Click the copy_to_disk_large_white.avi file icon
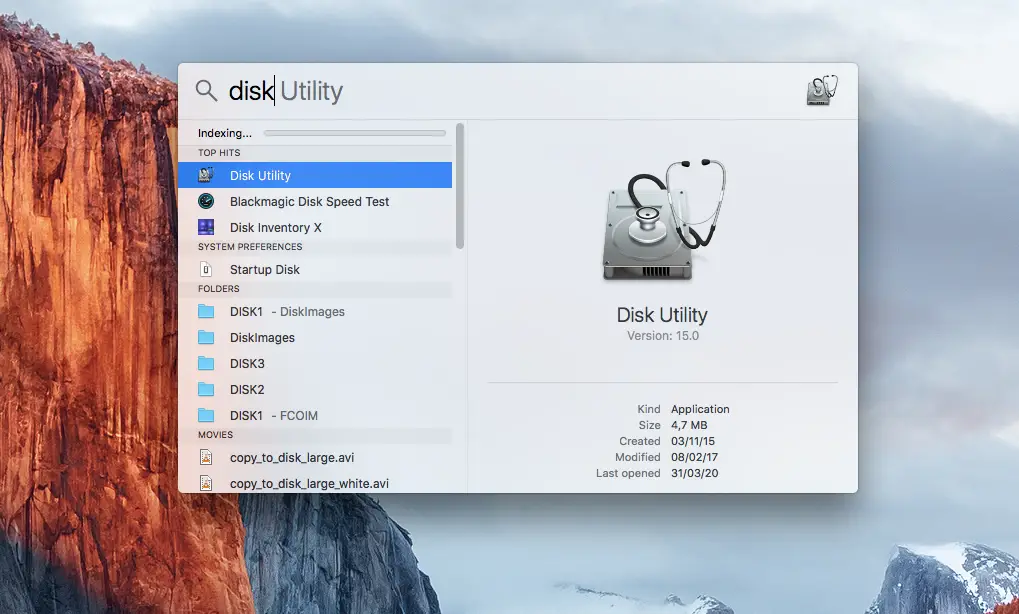The width and height of the screenshot is (1019, 614). click(206, 483)
